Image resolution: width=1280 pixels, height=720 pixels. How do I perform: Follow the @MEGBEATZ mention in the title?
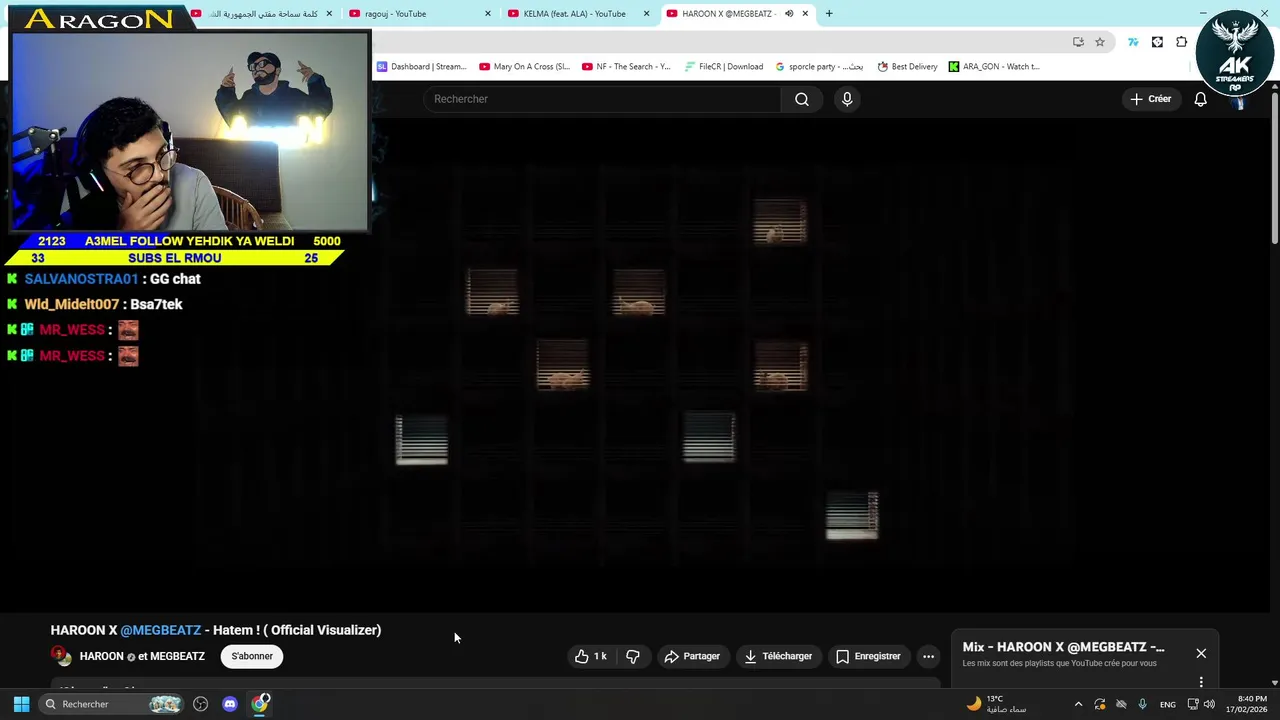coord(160,630)
